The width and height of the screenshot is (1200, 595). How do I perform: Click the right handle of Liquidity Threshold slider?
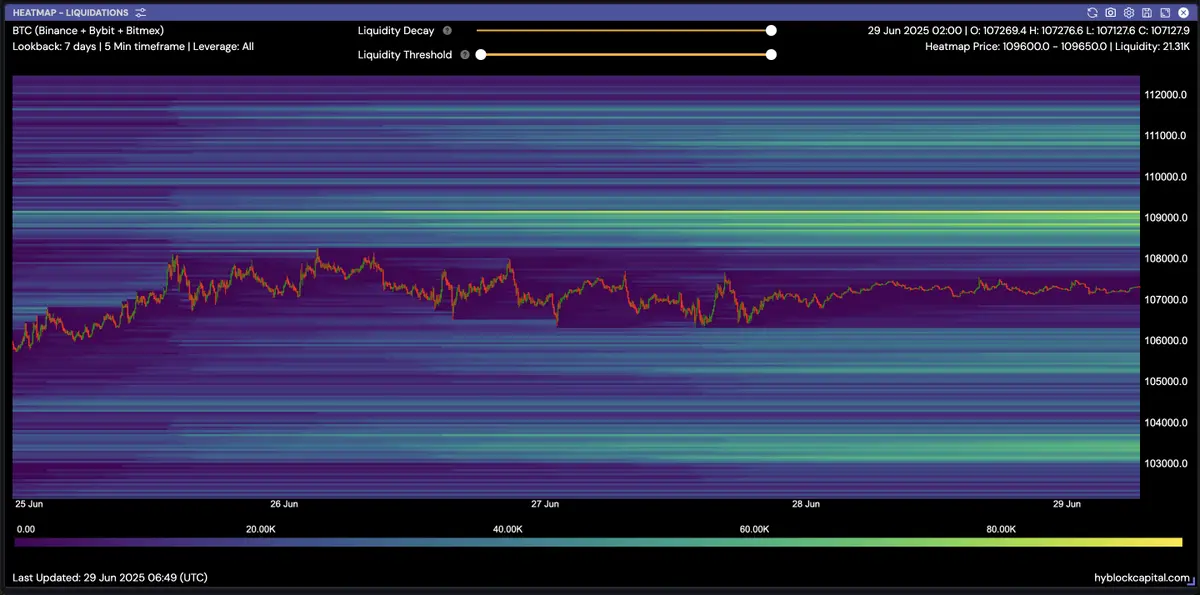[771, 55]
